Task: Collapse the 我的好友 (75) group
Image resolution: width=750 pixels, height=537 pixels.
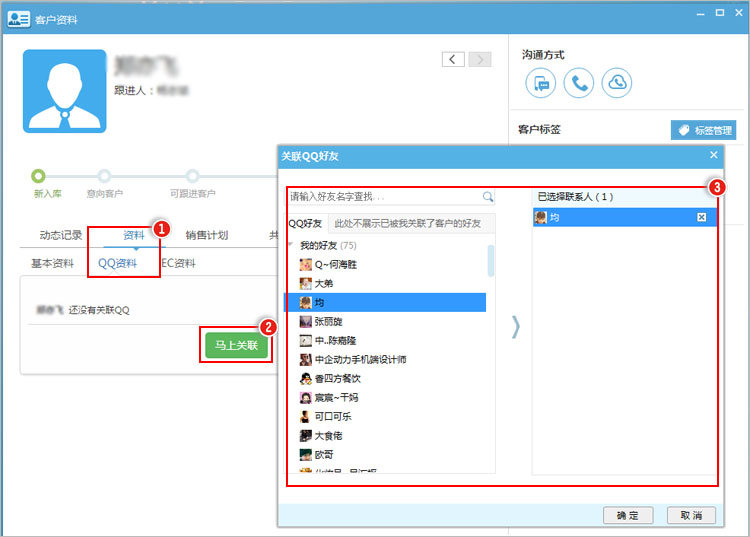Action: tap(291, 245)
